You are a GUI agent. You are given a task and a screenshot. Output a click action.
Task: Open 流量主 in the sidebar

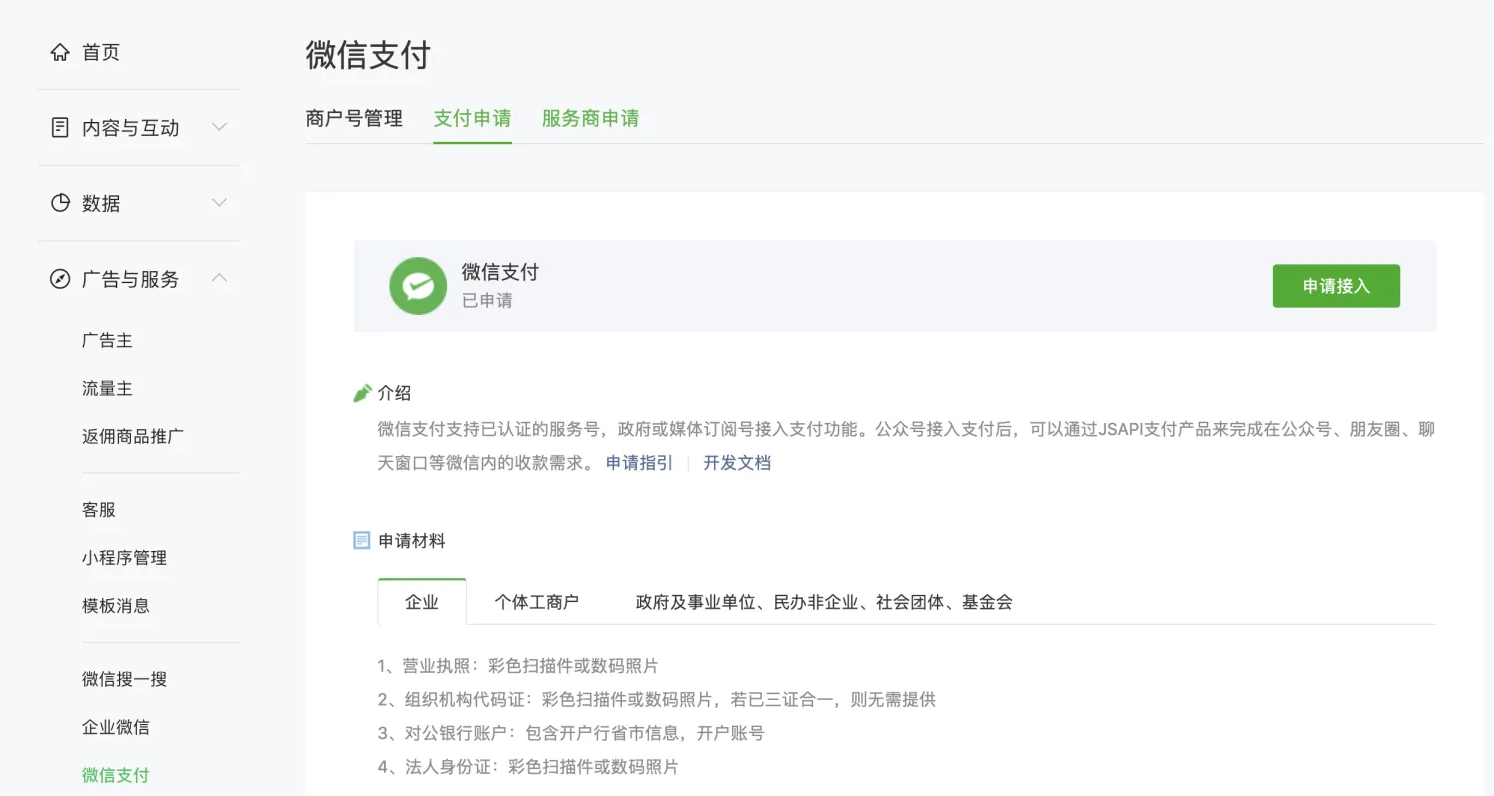coord(107,389)
